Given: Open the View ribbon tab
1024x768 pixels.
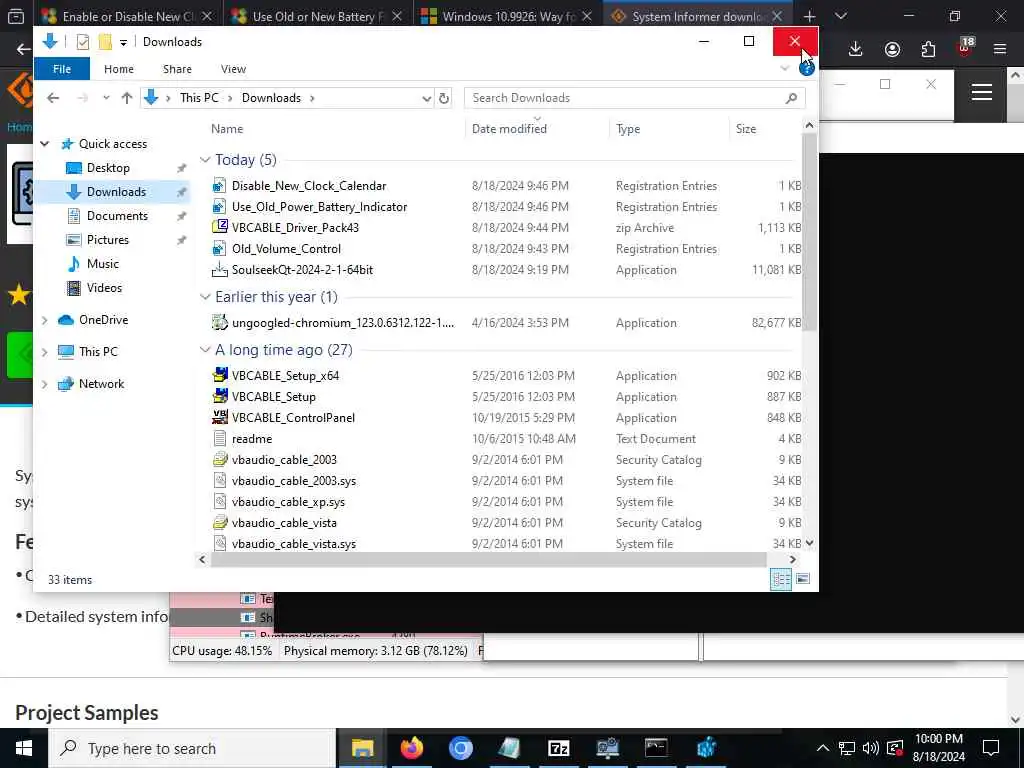Looking at the screenshot, I should [233, 69].
